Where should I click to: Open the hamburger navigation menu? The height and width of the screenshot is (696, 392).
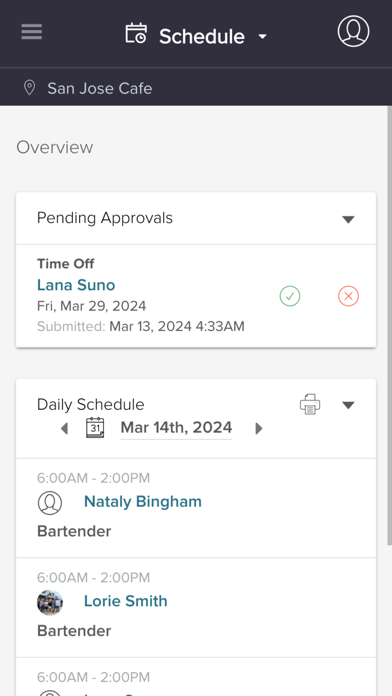32,32
